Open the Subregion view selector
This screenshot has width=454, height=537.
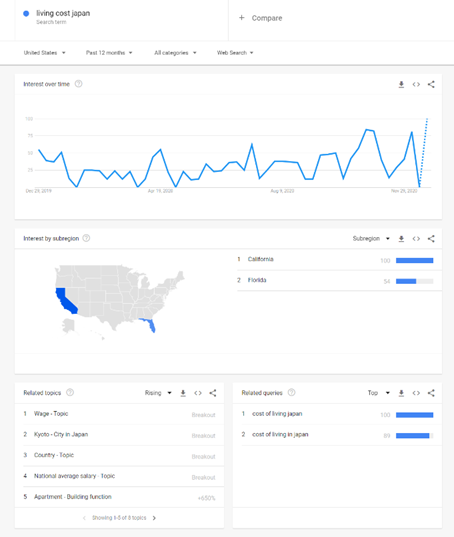click(x=371, y=238)
